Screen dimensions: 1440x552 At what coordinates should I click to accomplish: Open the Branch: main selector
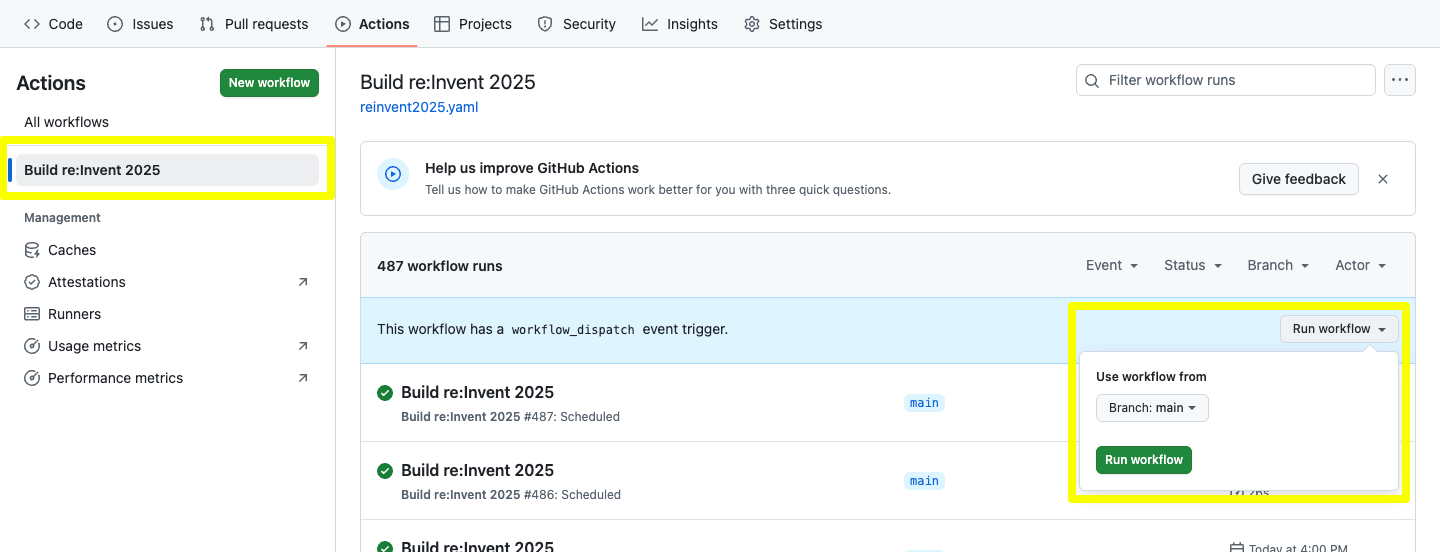(1152, 408)
